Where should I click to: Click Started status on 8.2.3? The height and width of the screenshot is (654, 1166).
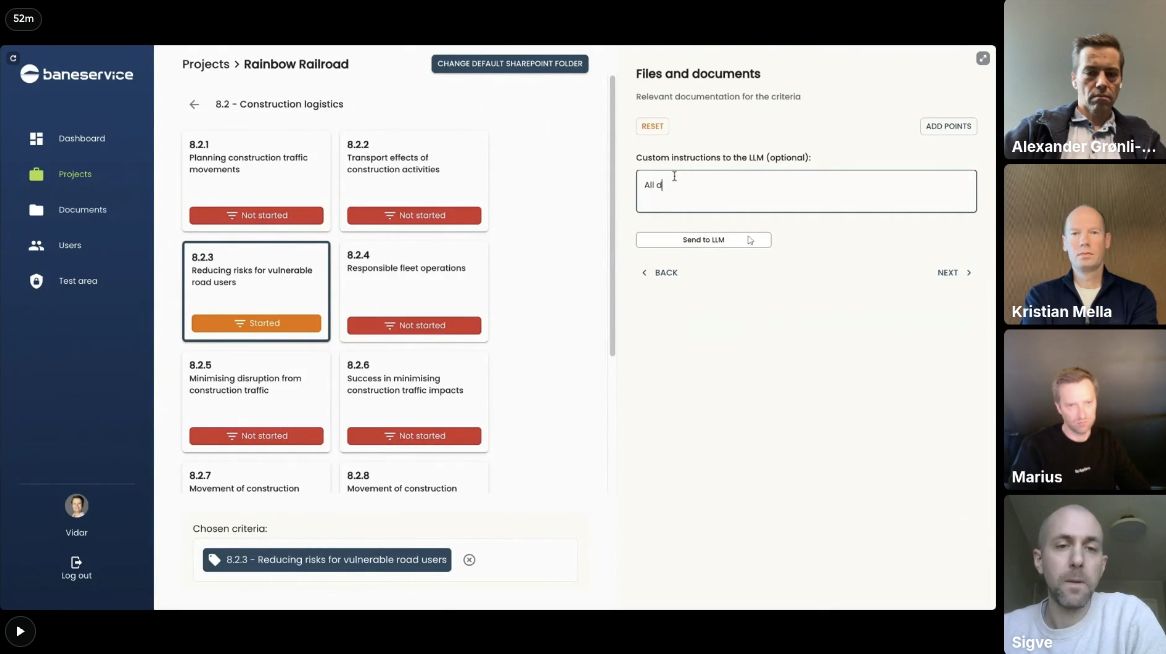[257, 324]
